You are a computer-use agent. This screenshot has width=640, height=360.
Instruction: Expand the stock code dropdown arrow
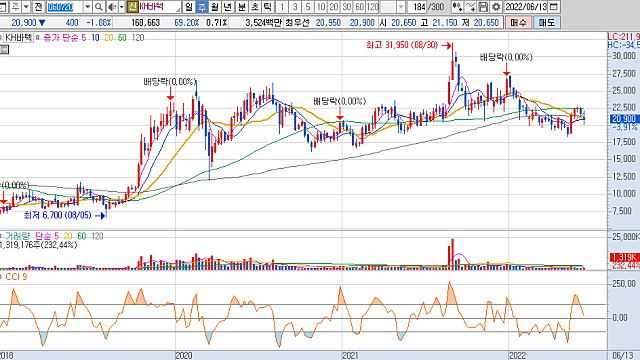coord(88,7)
